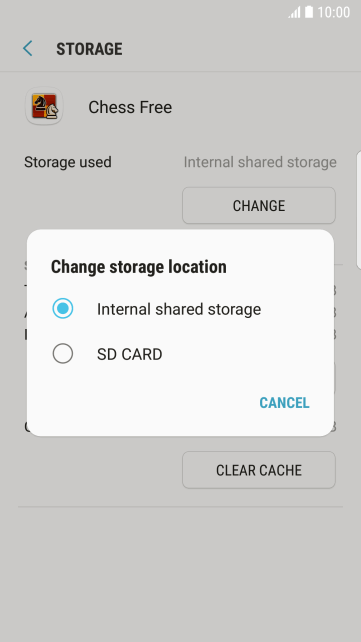Screen dimensions: 361x642
Task: Tap the signal strength icon
Action: click(x=294, y=12)
